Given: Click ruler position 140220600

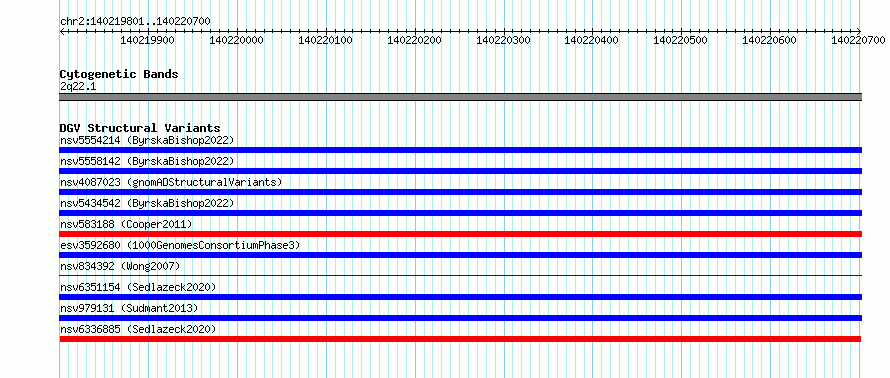Looking at the screenshot, I should pos(770,40).
